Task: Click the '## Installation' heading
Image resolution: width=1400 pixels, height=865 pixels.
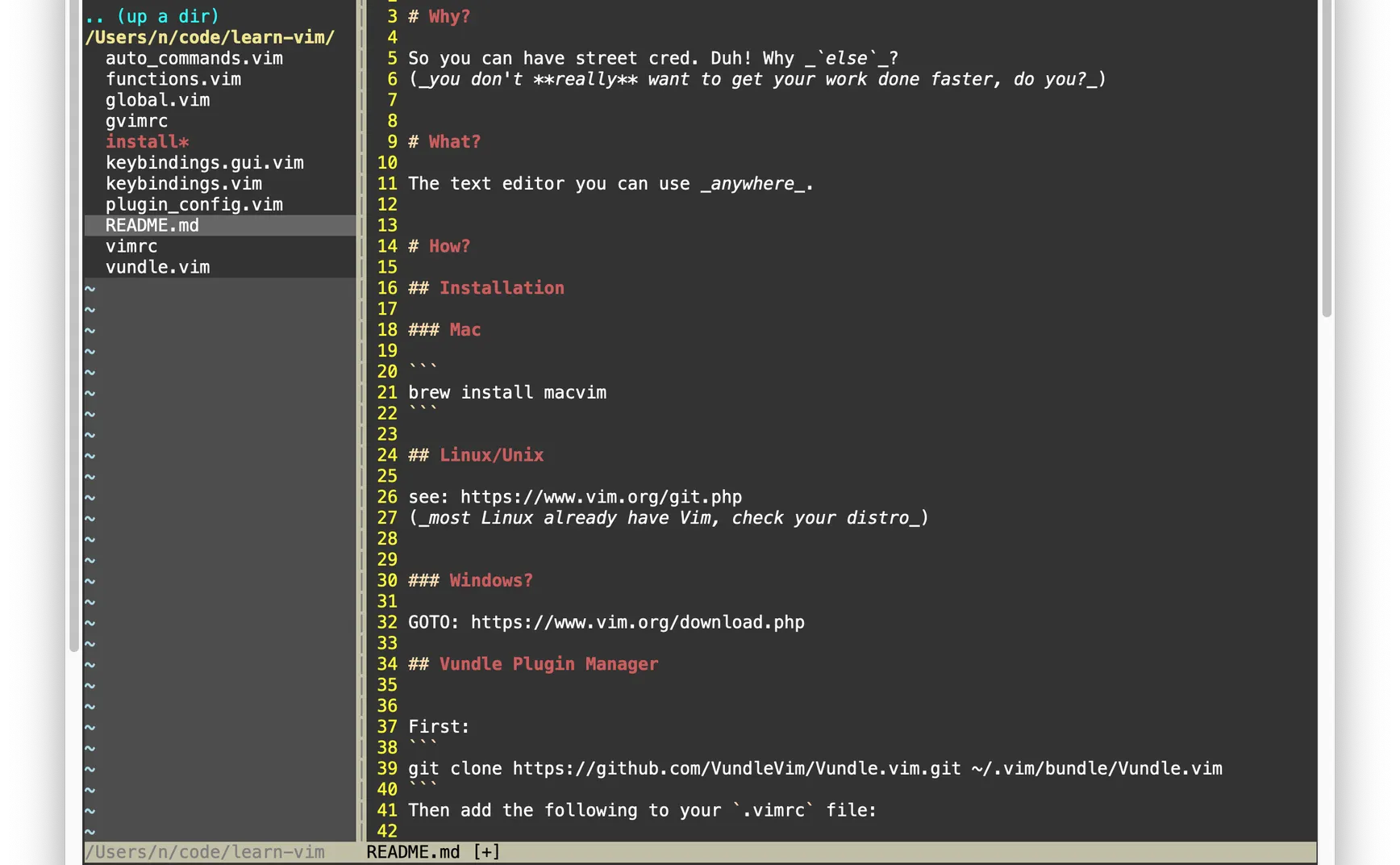Action: click(486, 288)
